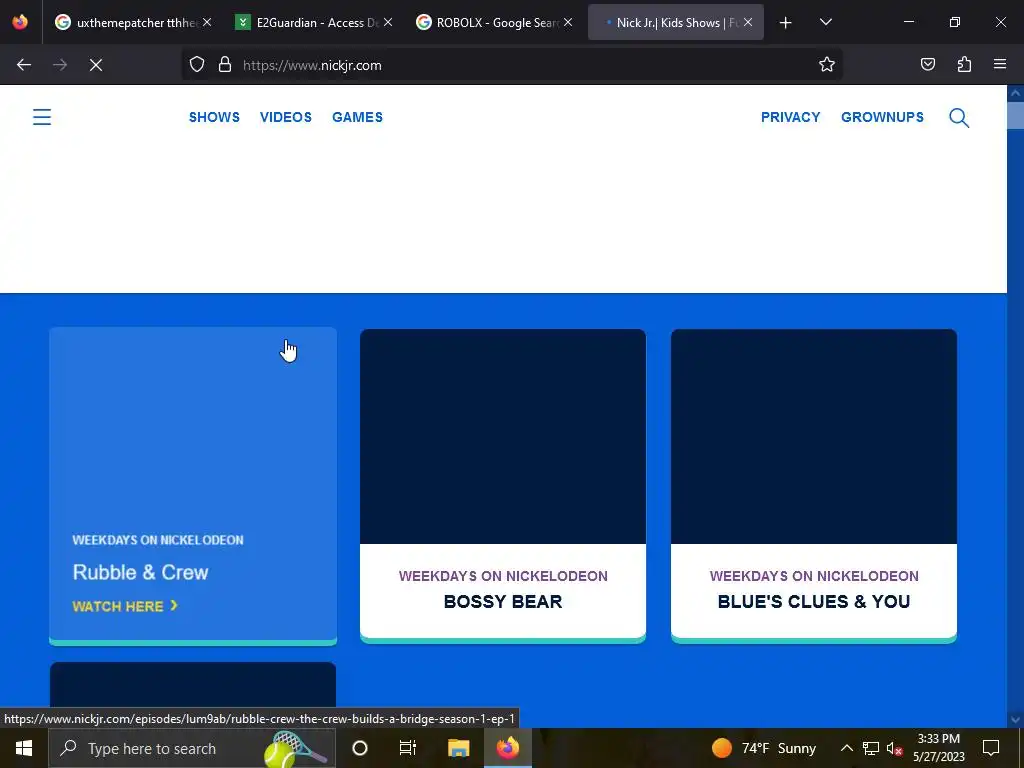Open a new tab with plus button
The image size is (1024, 768).
(x=786, y=23)
